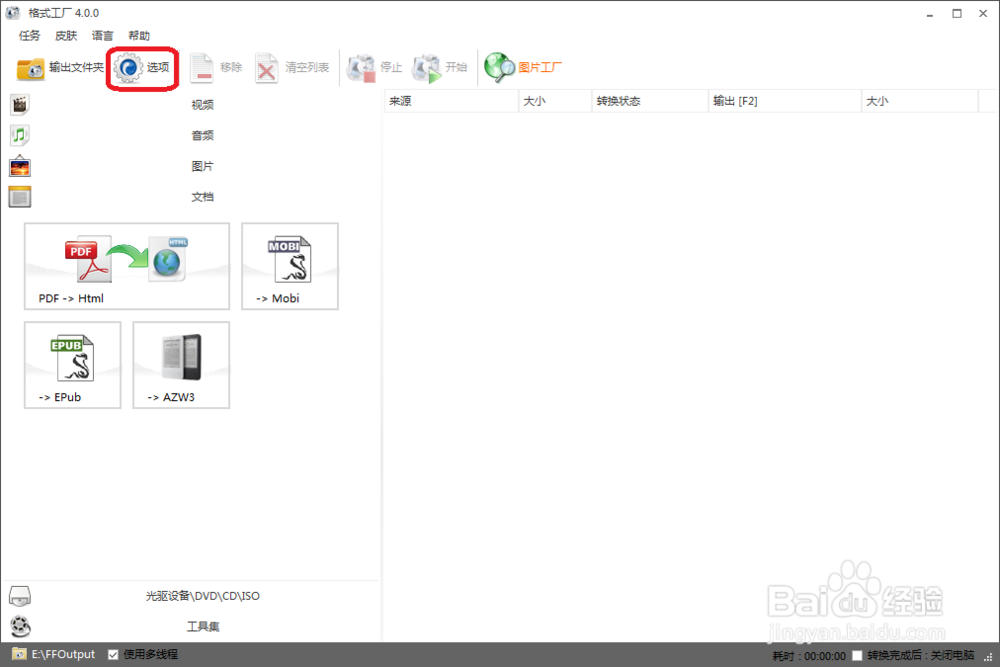Collapse the 文档 category section
The height and width of the screenshot is (667, 1000).
202,197
